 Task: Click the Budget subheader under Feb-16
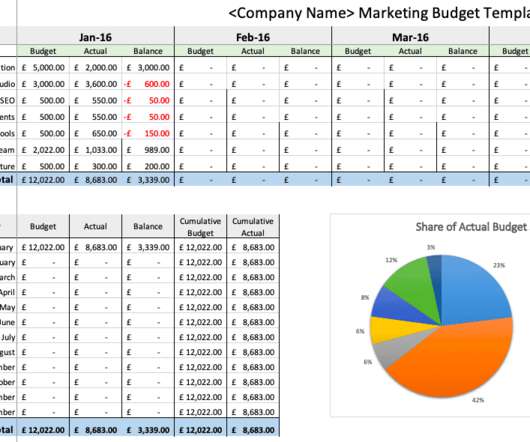tap(200, 51)
